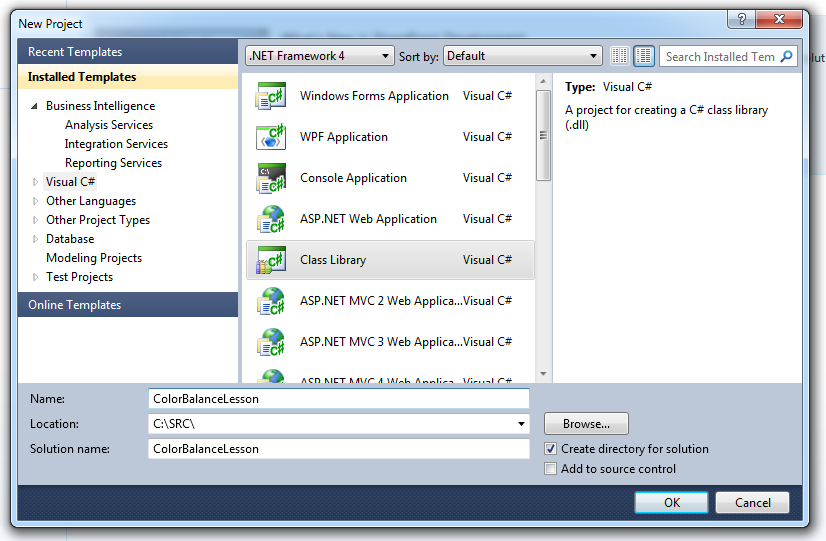Click the Solution name input field
826x541 pixels.
click(339, 449)
